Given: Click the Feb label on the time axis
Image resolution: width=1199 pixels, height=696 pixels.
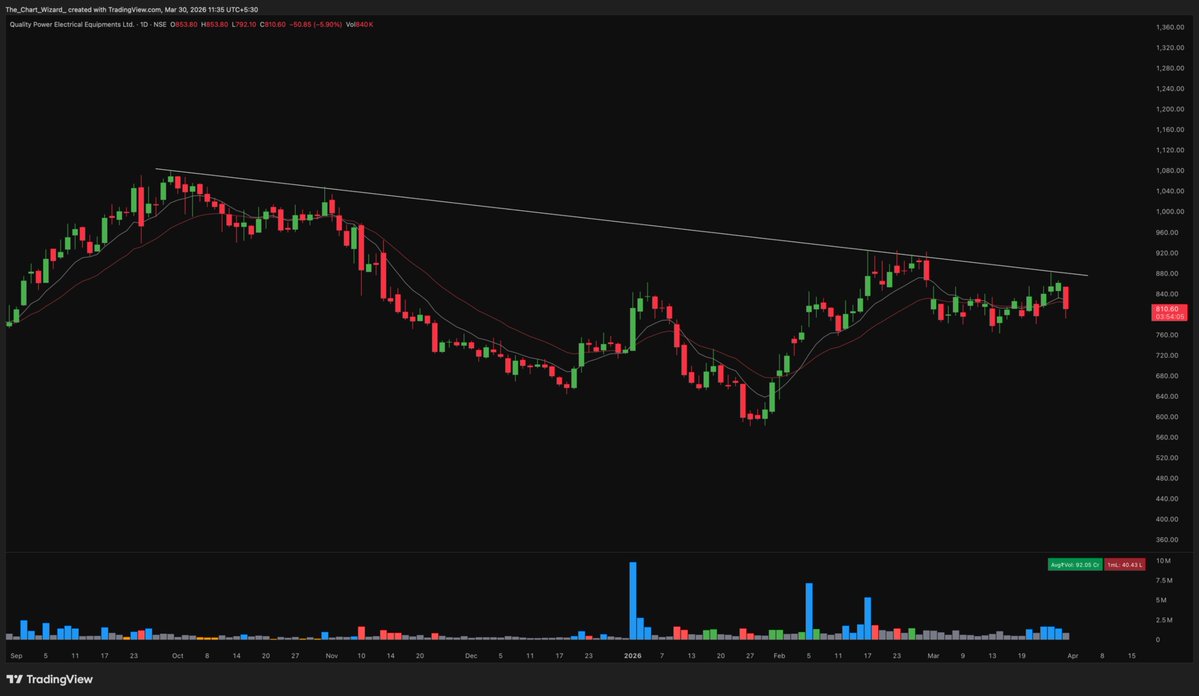Looking at the screenshot, I should pos(779,656).
